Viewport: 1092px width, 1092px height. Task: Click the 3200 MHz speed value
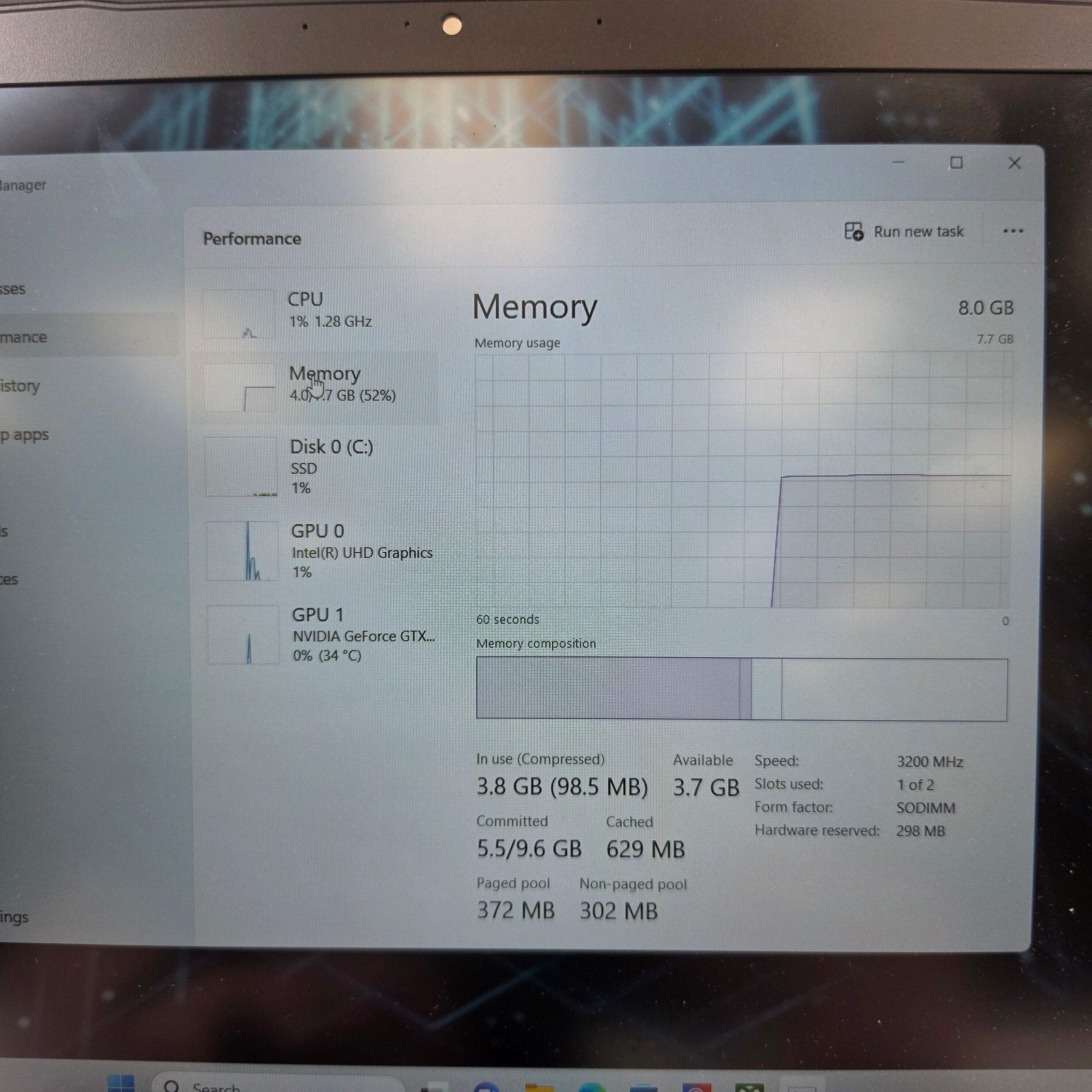pyautogui.click(x=930, y=762)
